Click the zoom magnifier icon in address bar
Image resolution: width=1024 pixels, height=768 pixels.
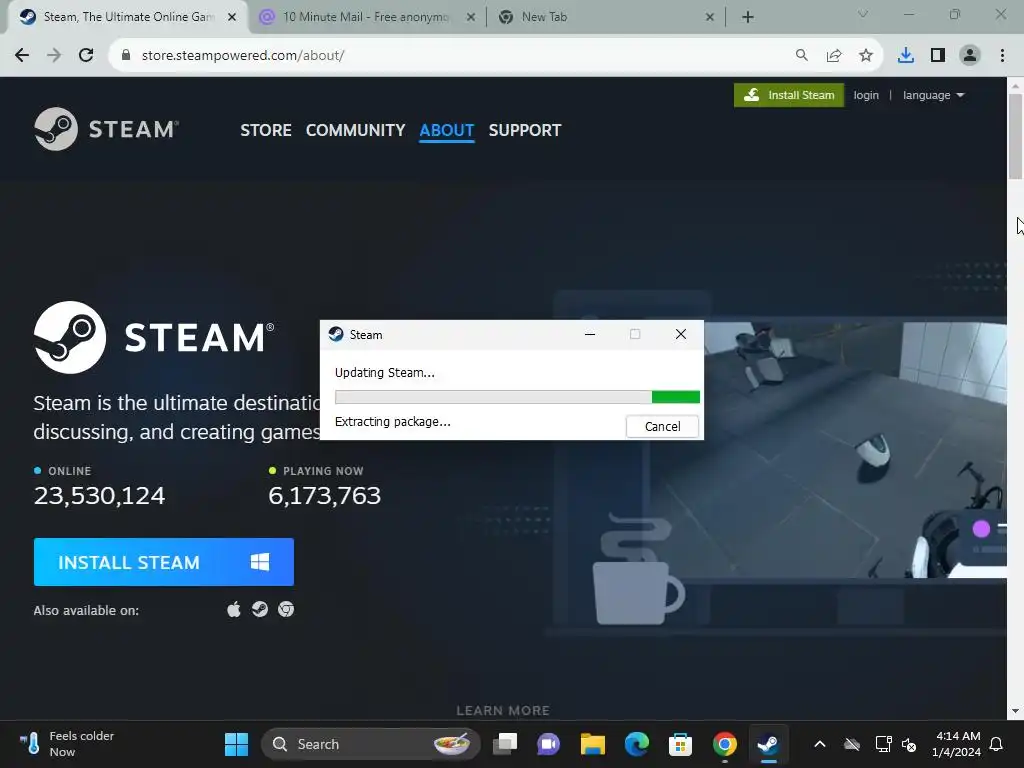click(801, 56)
